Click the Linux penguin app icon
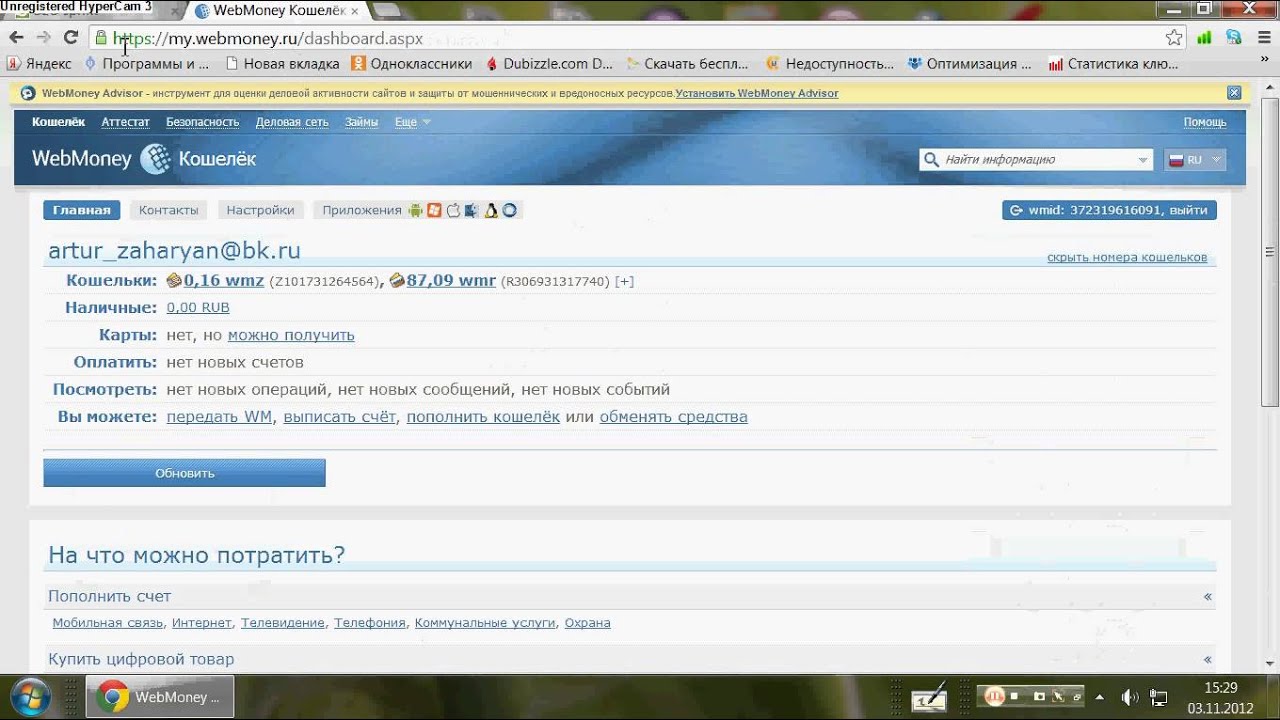This screenshot has width=1280, height=720. click(x=491, y=210)
